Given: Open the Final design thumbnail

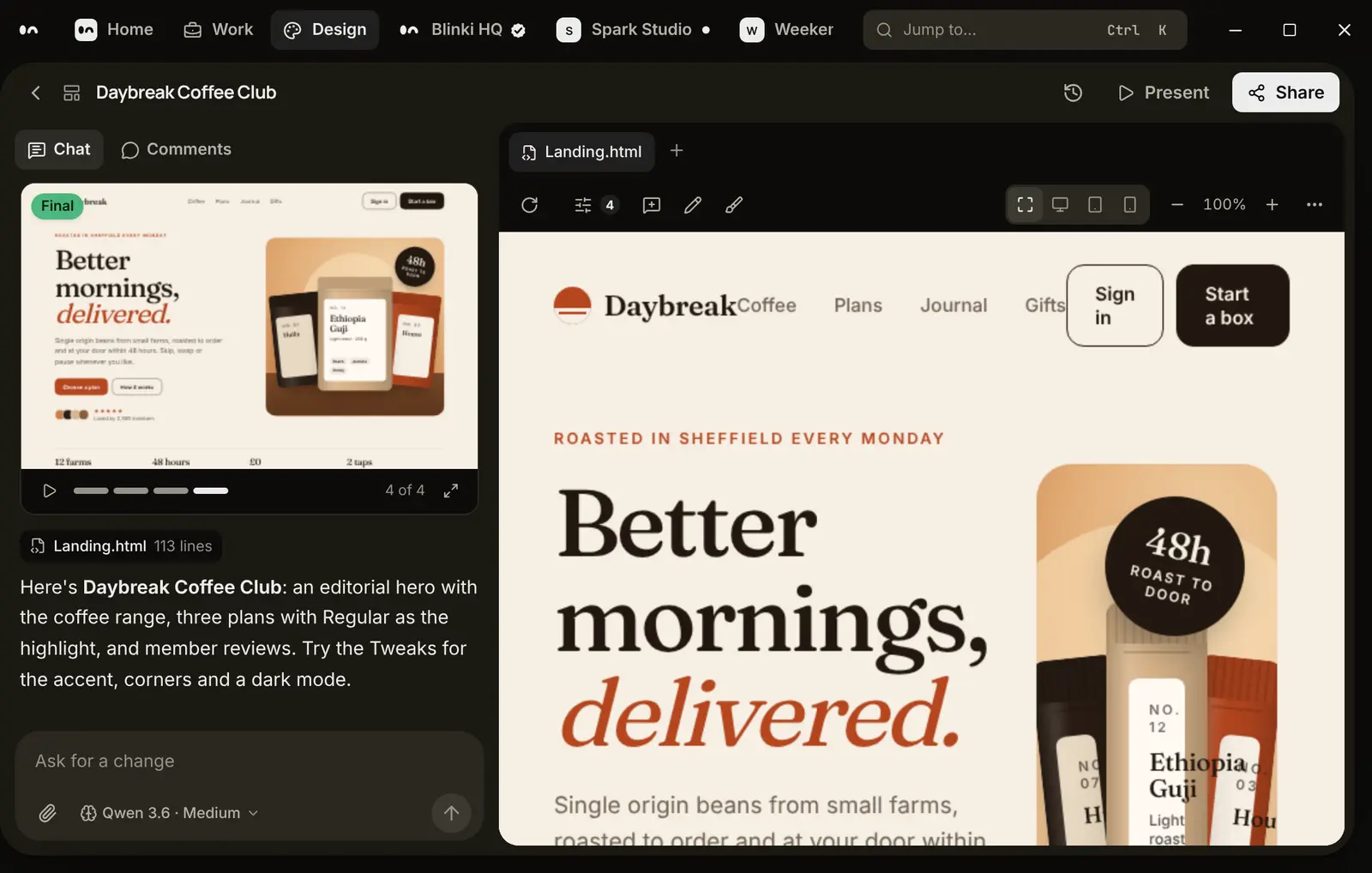Looking at the screenshot, I should click(250, 326).
